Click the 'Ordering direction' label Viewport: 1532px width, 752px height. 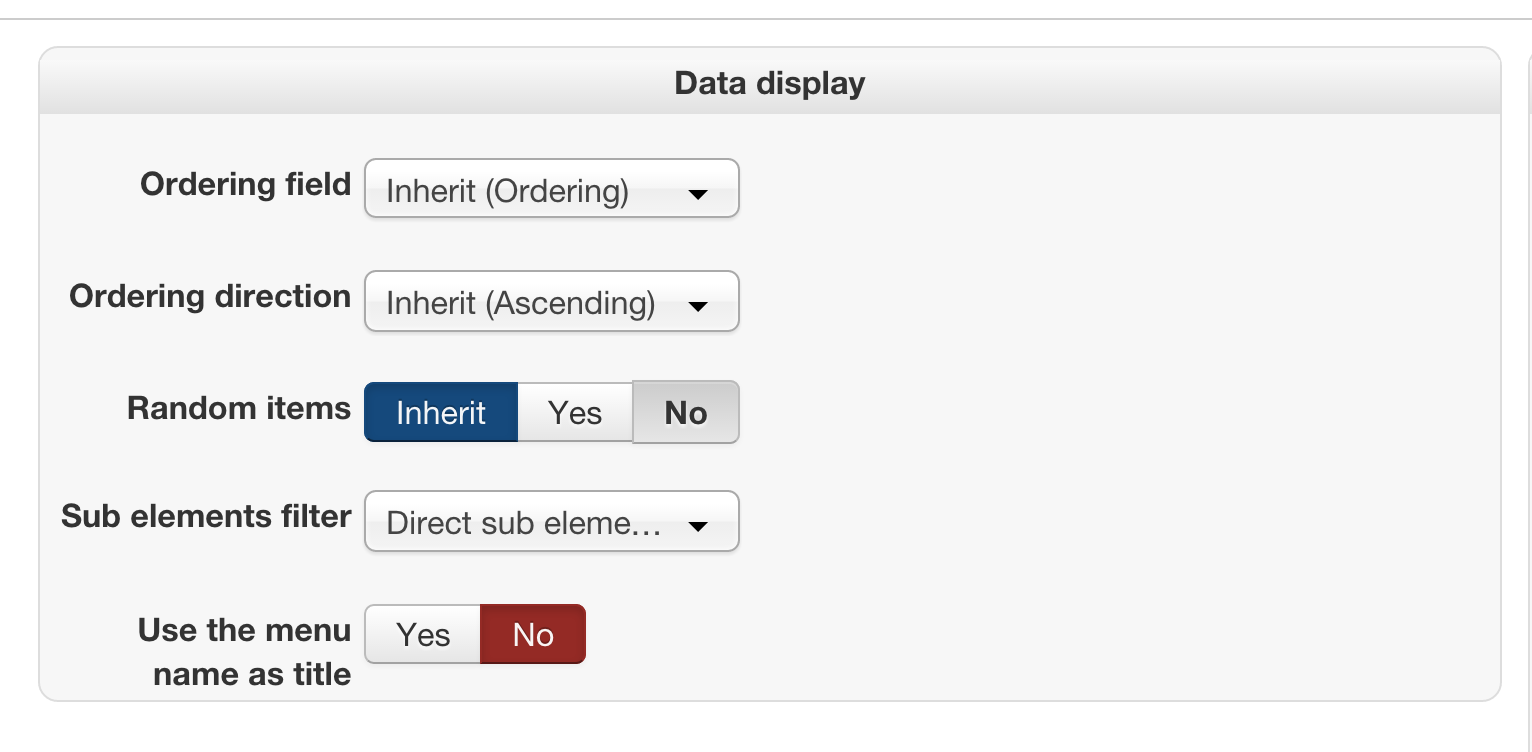coord(210,296)
